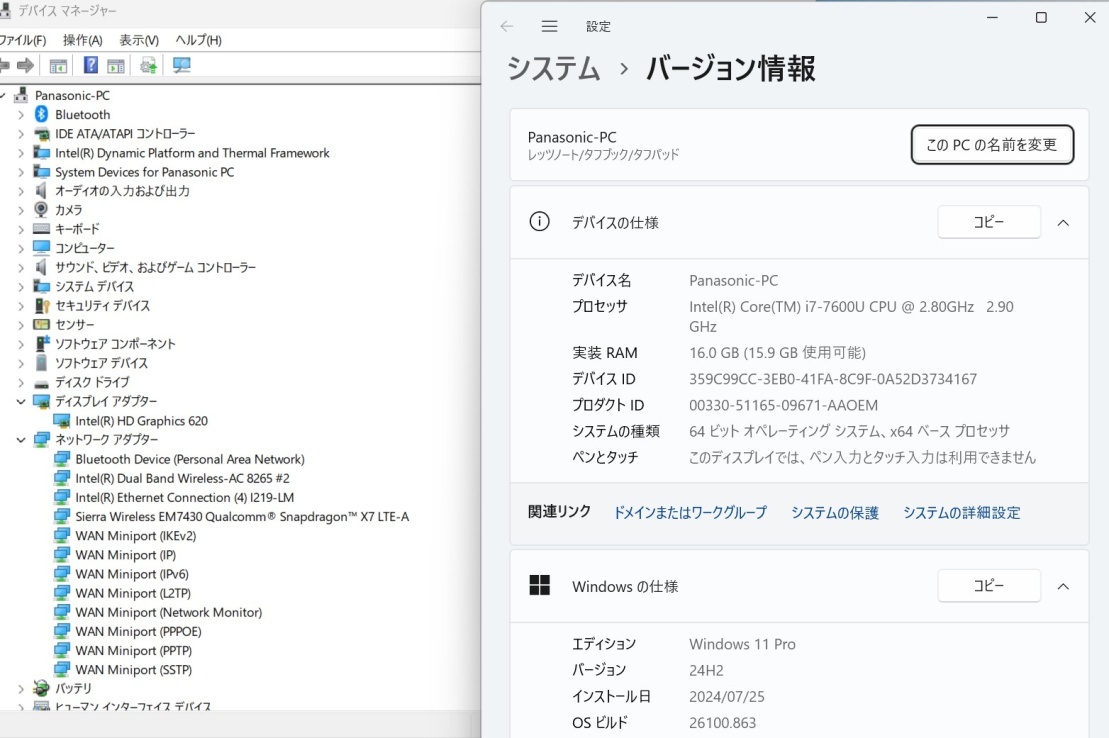Screen dimensions: 1109x738
Task: Select WAN Miniport (PPPOE)
Action: [139, 631]
